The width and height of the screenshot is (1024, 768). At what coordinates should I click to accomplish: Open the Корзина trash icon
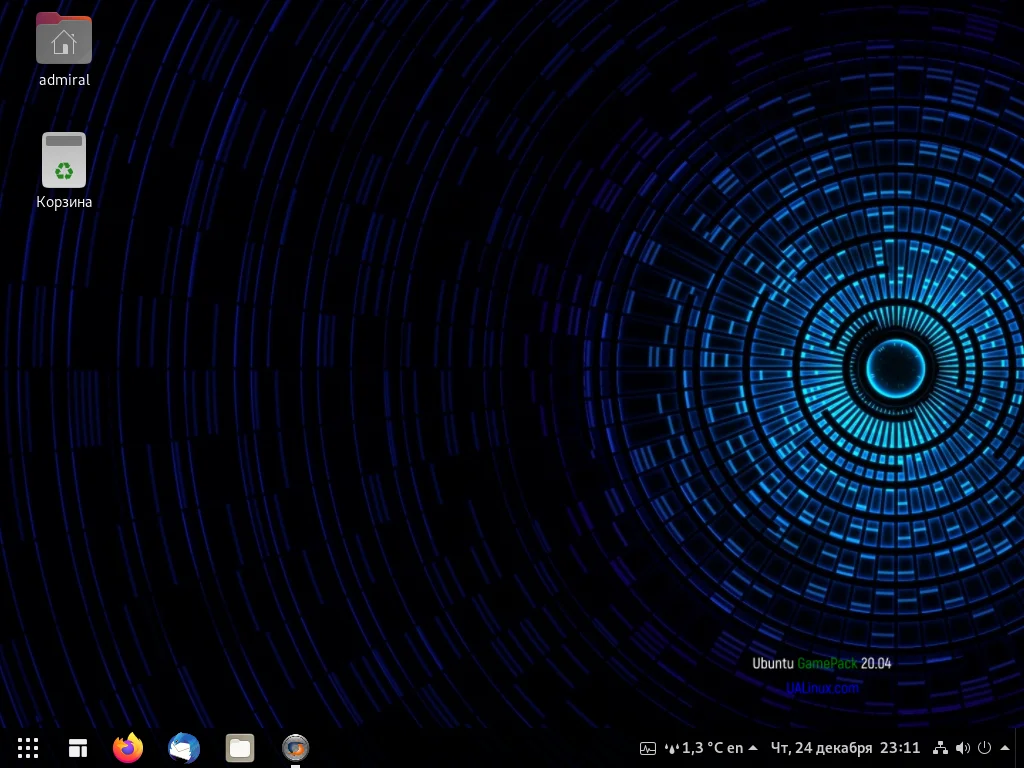coord(64,160)
